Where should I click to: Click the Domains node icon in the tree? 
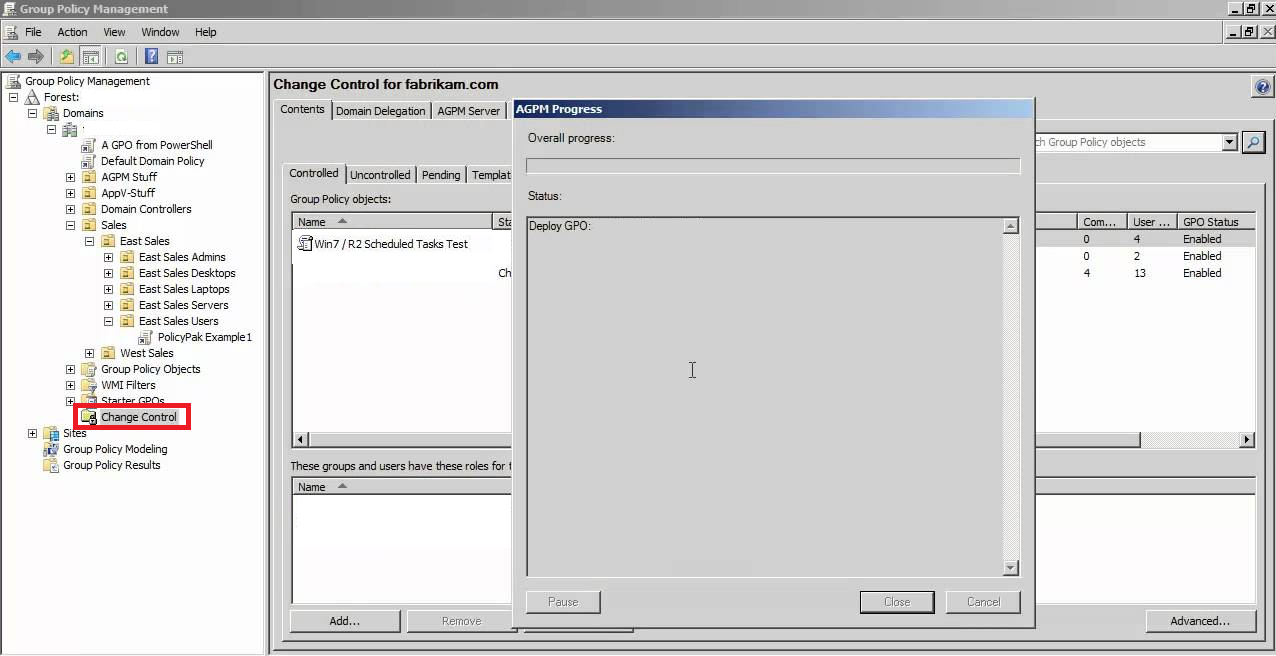click(x=51, y=113)
